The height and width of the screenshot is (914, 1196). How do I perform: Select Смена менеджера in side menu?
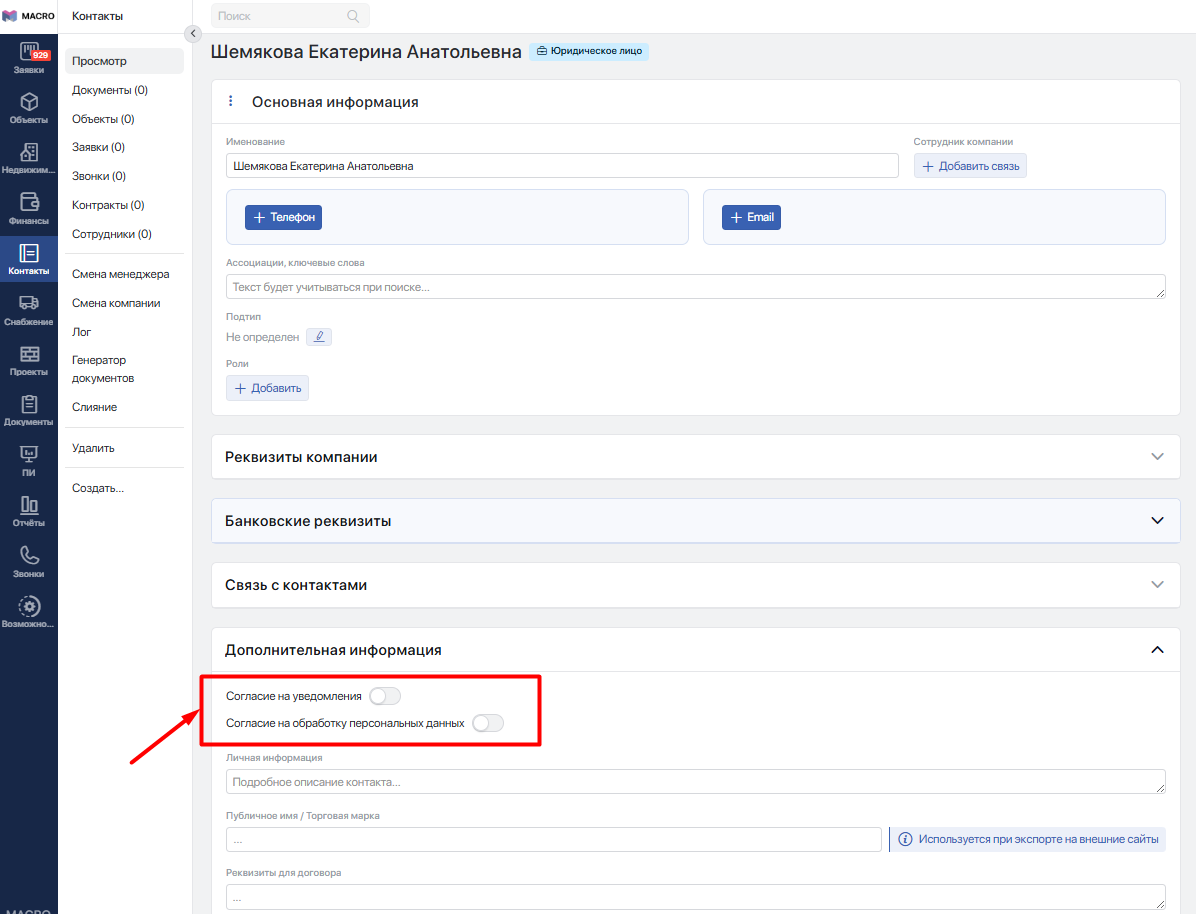pos(121,274)
